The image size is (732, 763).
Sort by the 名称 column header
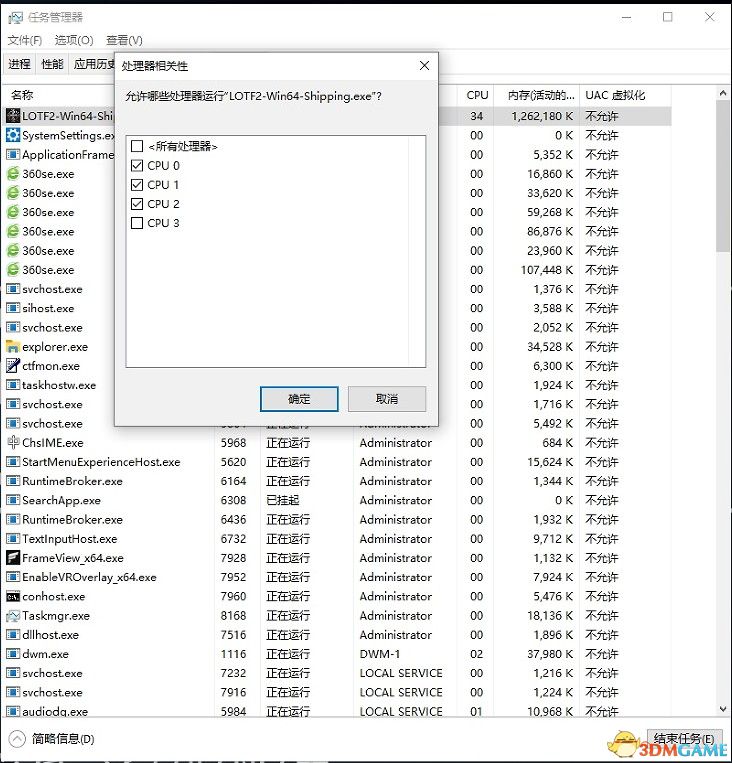pos(58,95)
